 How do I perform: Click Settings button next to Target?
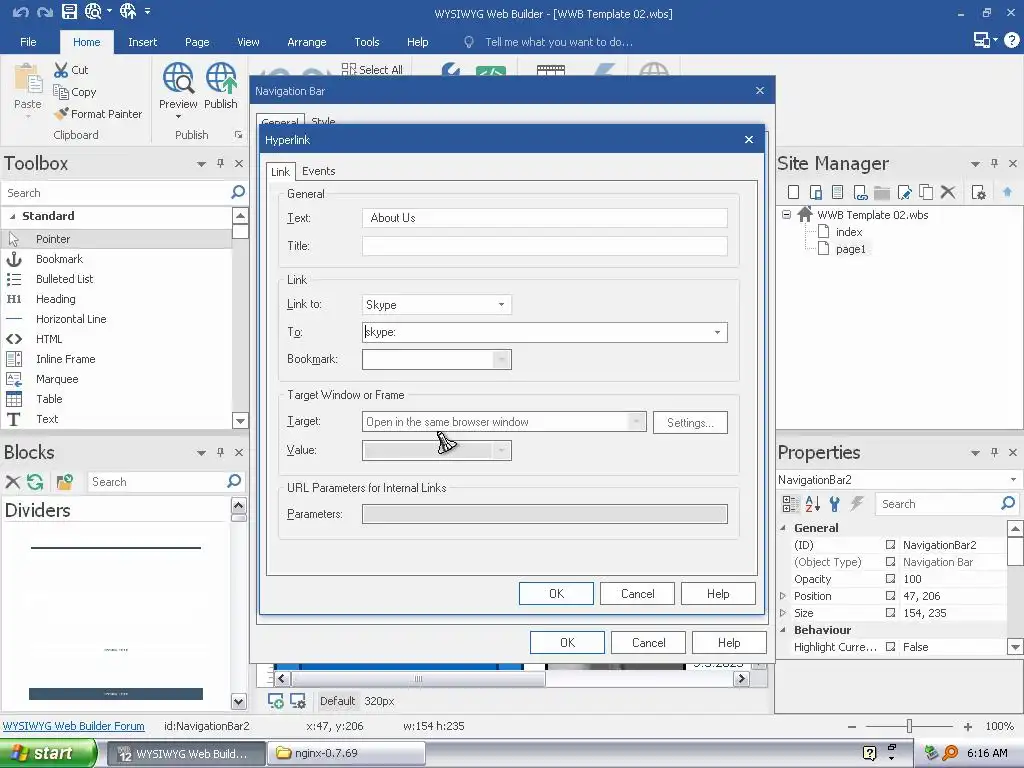[690, 423]
